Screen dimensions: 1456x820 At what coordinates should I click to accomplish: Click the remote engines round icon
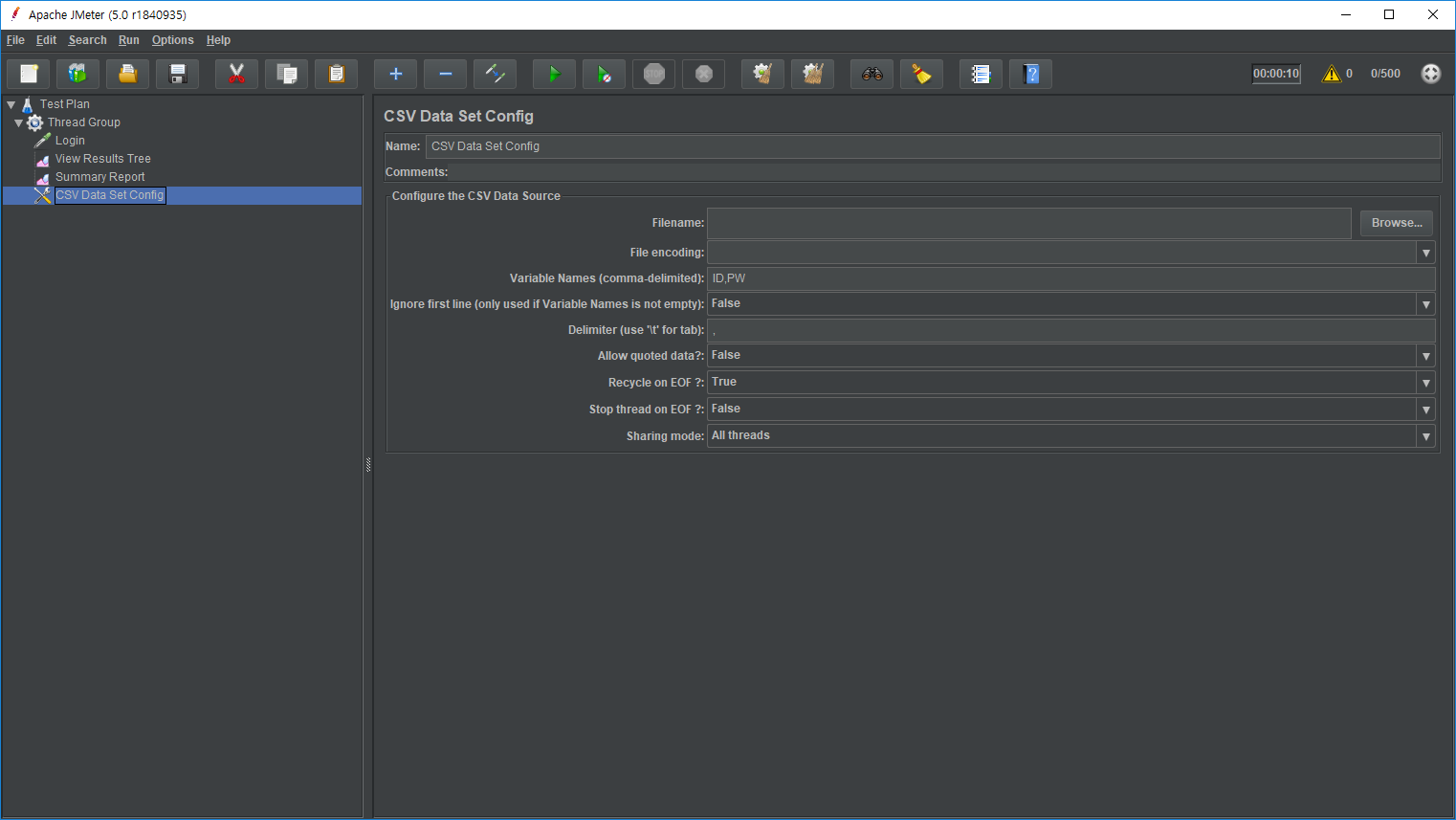pyautogui.click(x=1431, y=74)
